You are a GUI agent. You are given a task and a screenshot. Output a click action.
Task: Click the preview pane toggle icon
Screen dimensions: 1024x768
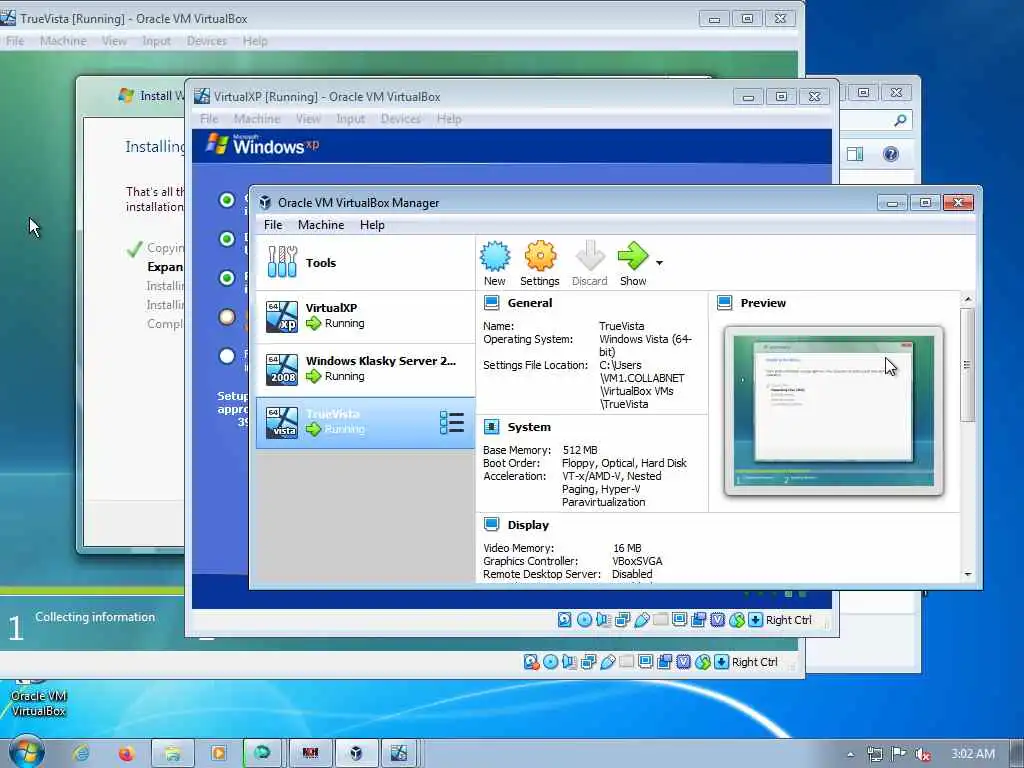click(x=855, y=154)
